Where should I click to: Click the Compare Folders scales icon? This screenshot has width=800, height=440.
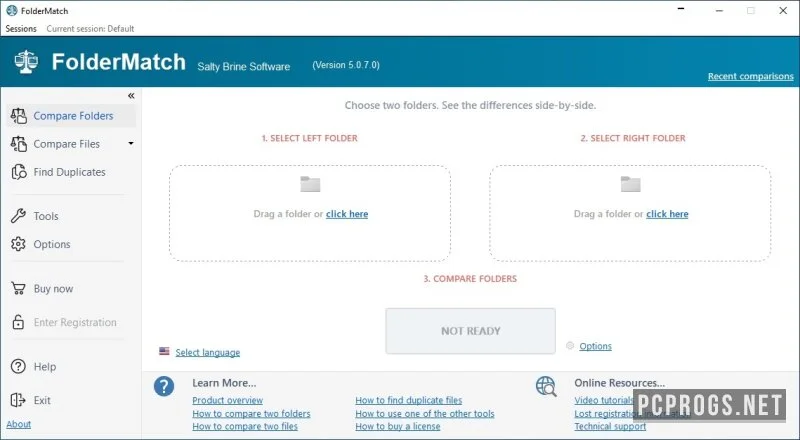pos(19,116)
